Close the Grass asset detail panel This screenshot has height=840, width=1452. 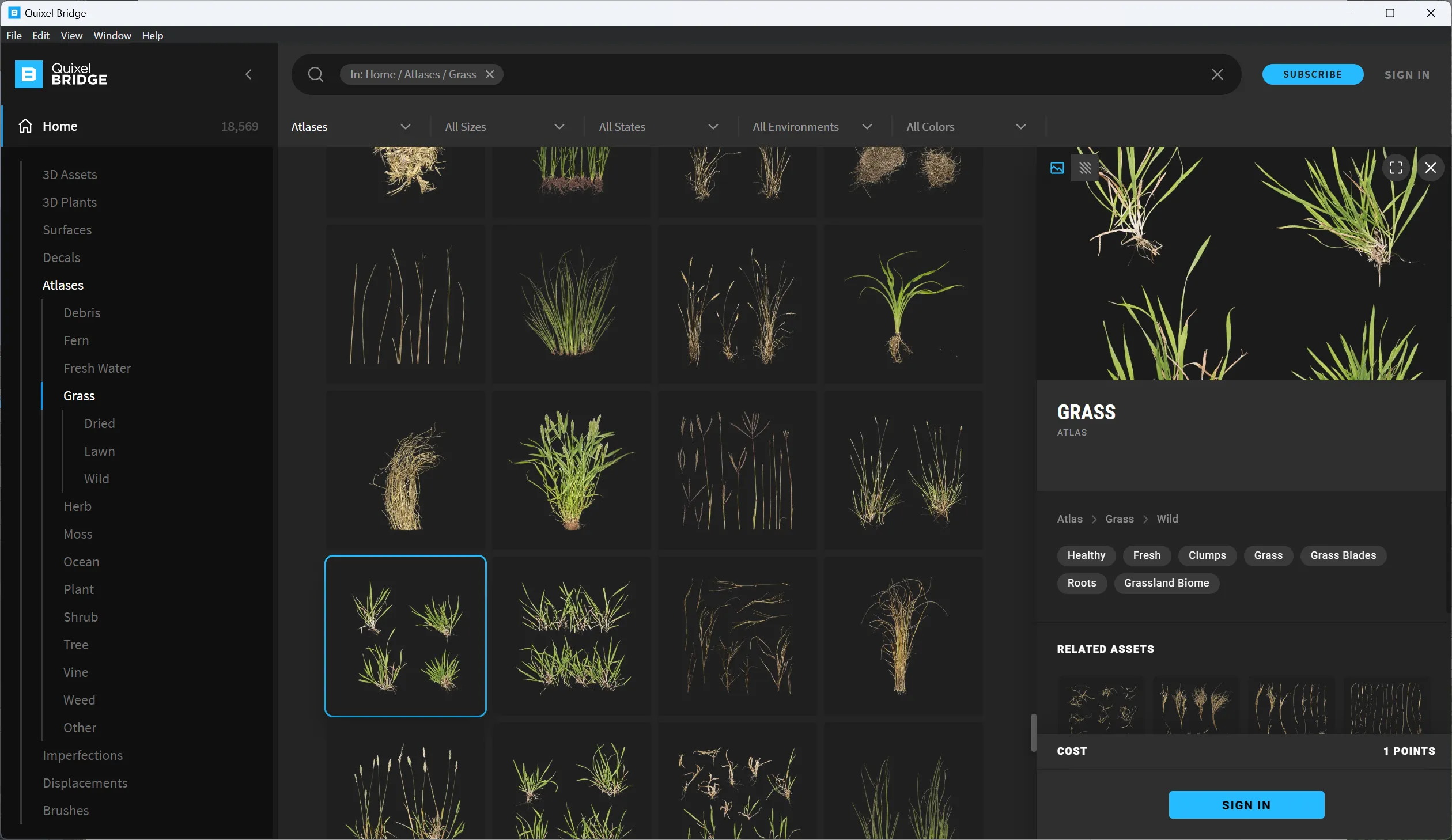tap(1430, 168)
